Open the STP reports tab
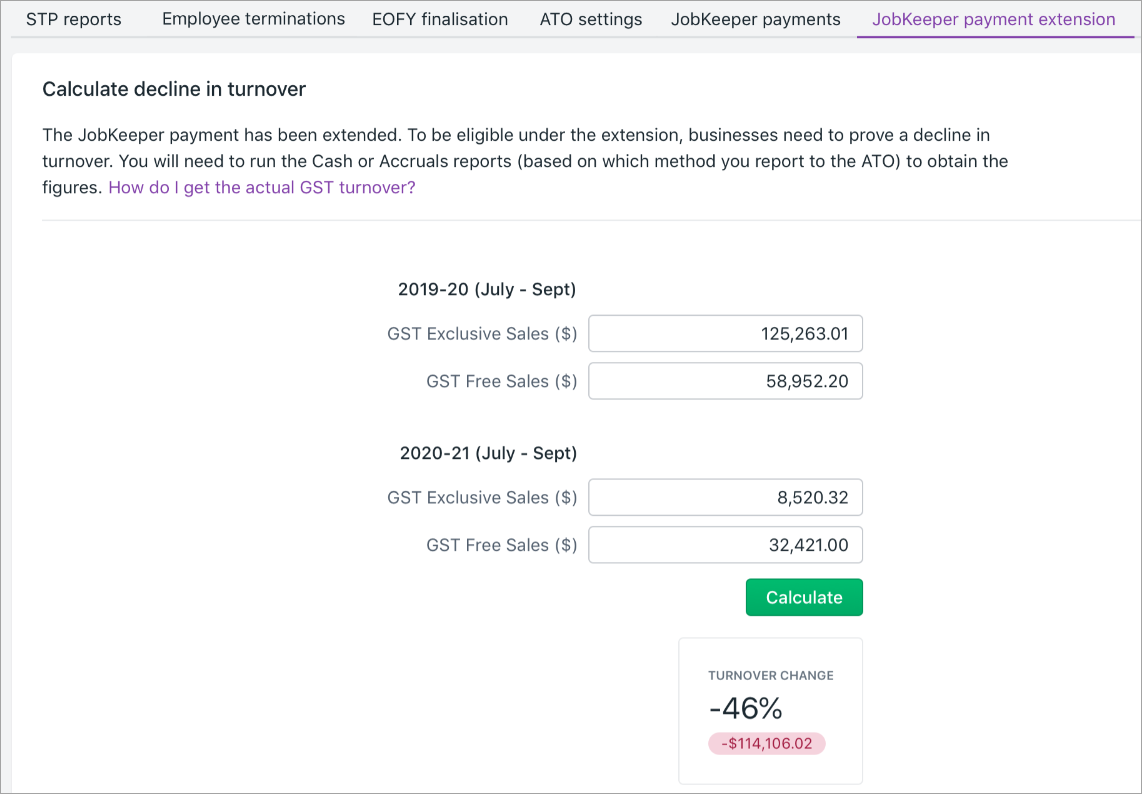The width and height of the screenshot is (1142, 794). coord(73,19)
